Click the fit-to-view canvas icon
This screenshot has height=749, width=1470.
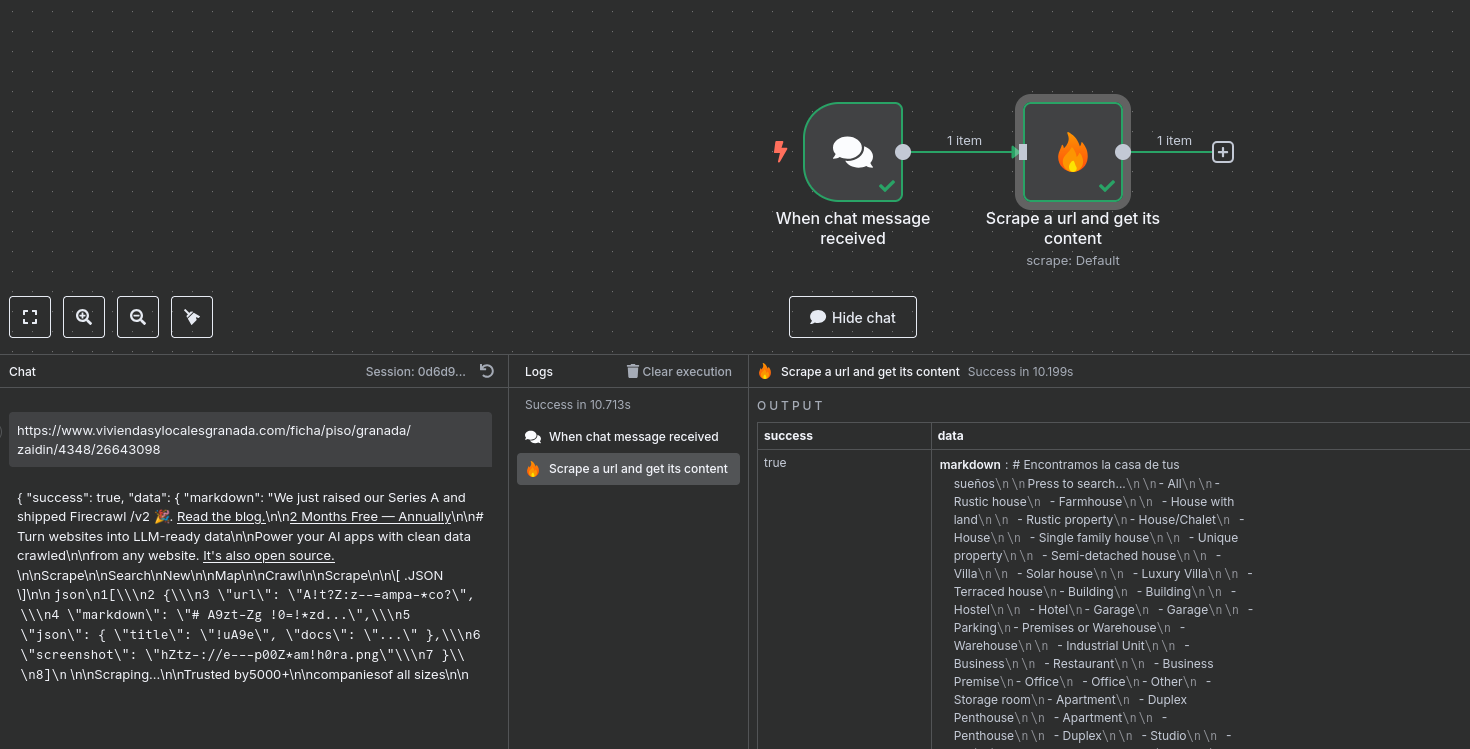click(30, 317)
